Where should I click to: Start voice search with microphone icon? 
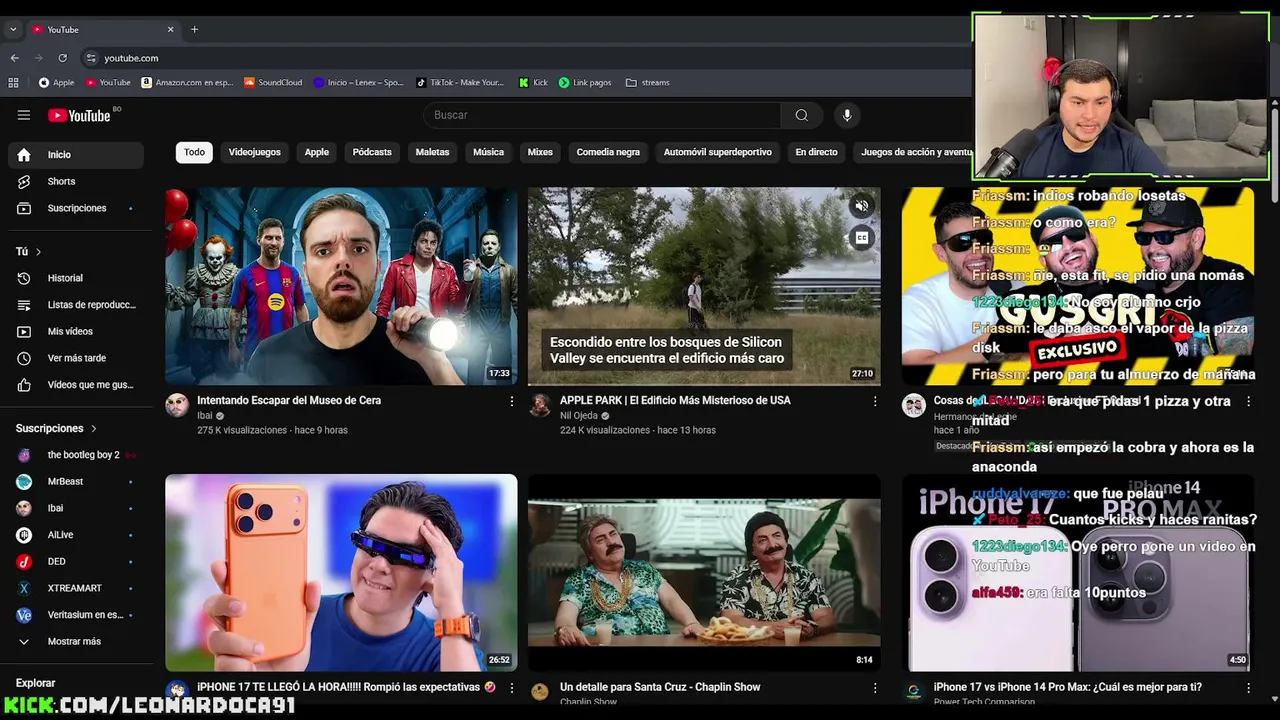point(847,115)
